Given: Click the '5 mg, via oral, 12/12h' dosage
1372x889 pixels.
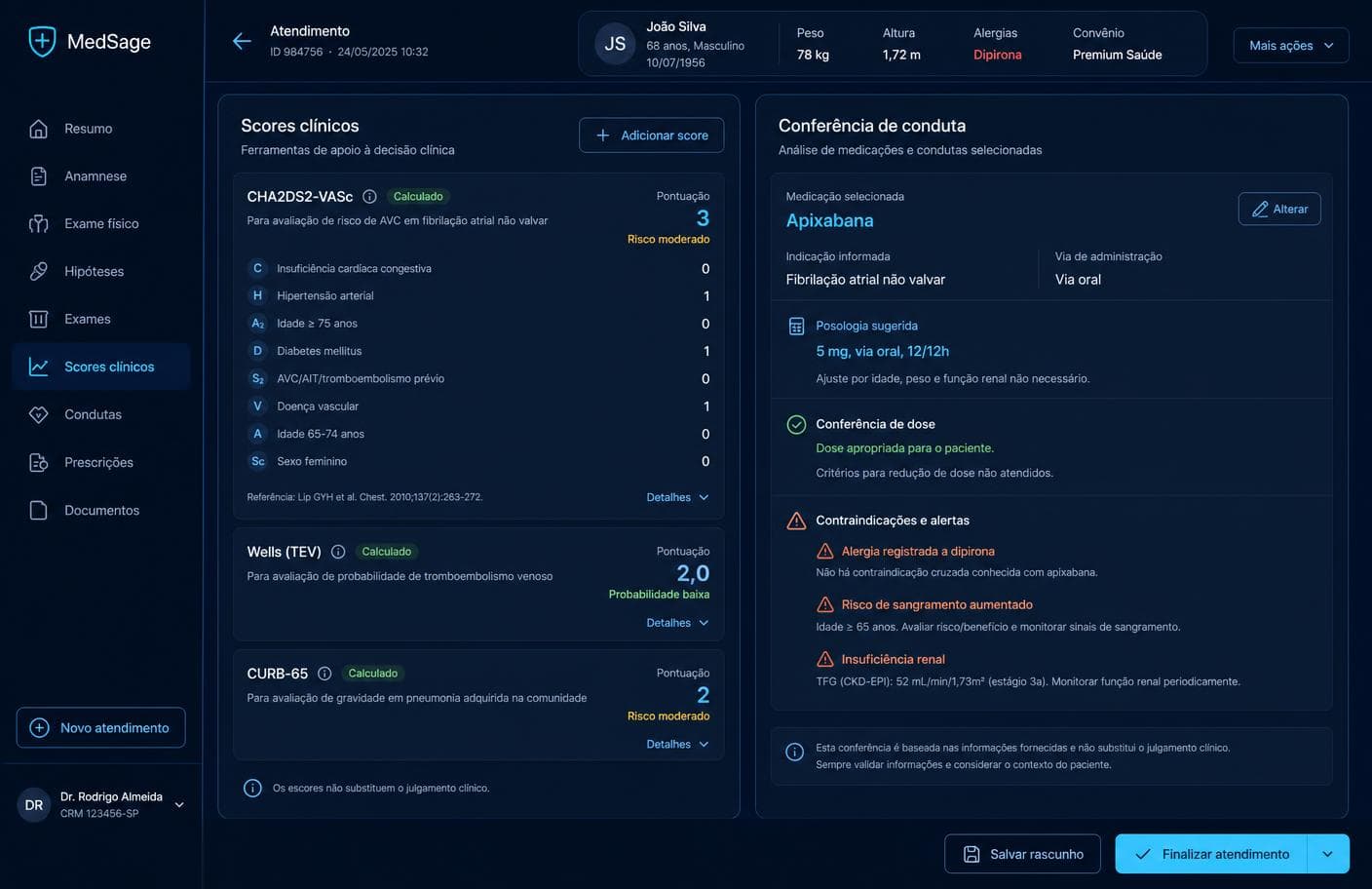Looking at the screenshot, I should [x=882, y=351].
